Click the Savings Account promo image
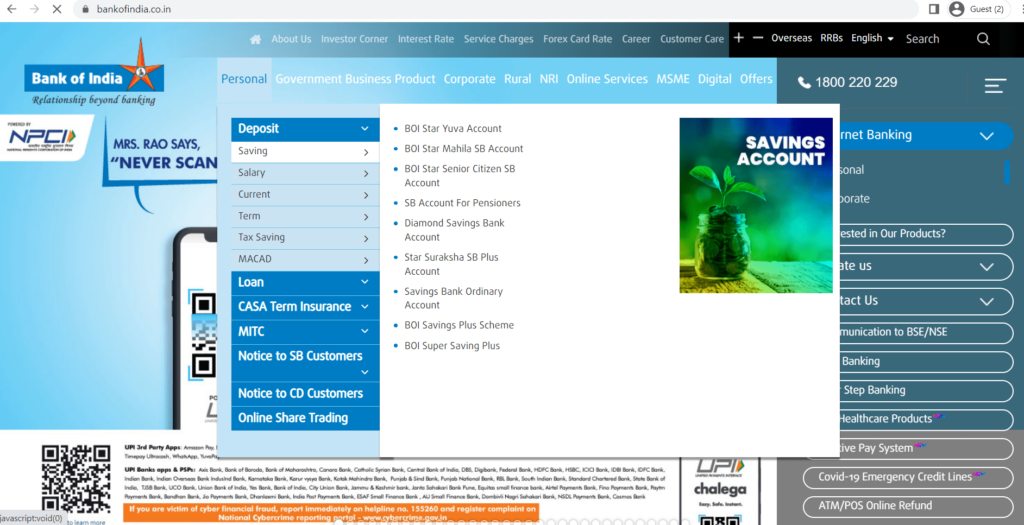Viewport: 1024px width, 525px height. point(756,205)
